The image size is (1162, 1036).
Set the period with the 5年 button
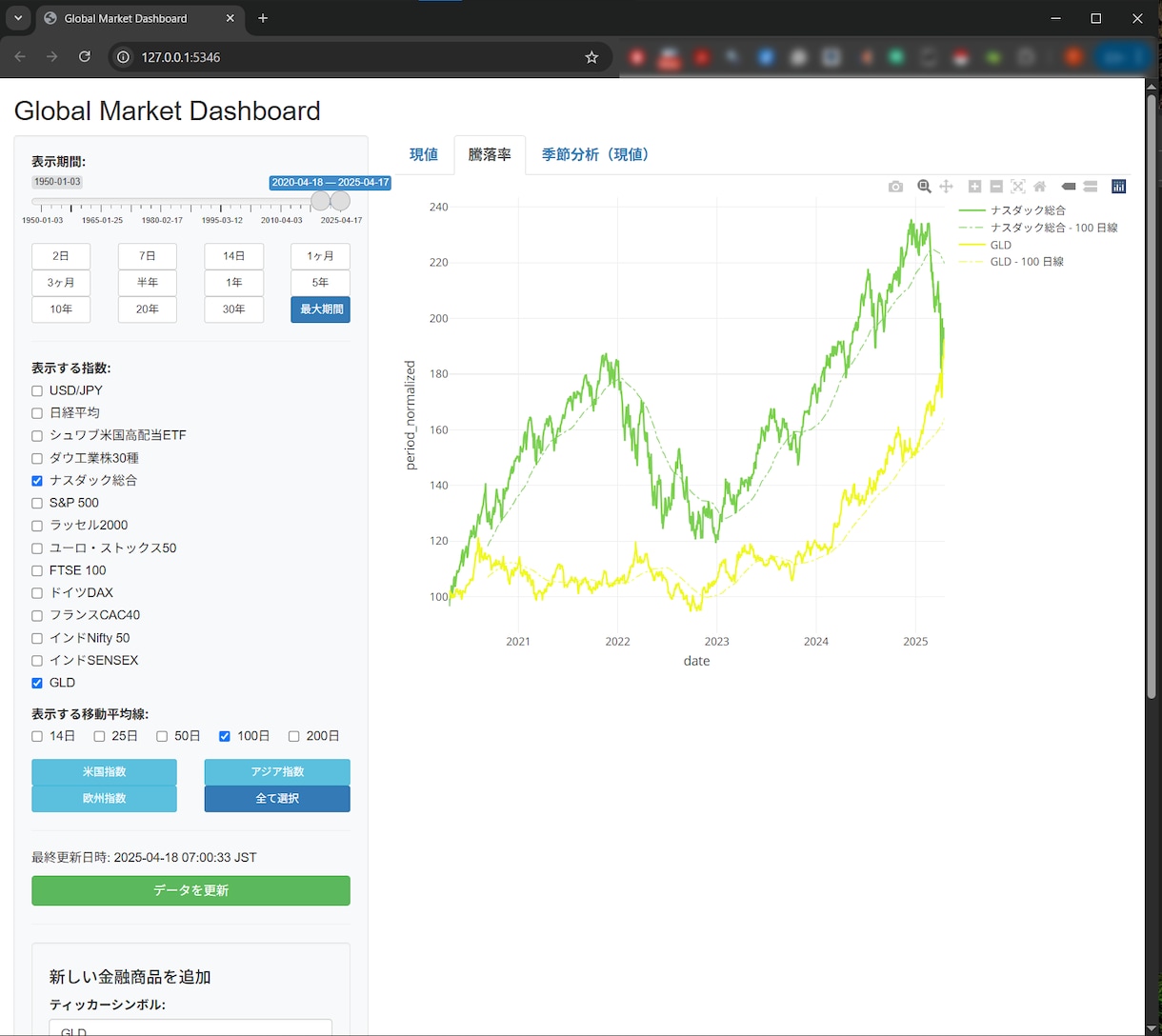pyautogui.click(x=321, y=283)
